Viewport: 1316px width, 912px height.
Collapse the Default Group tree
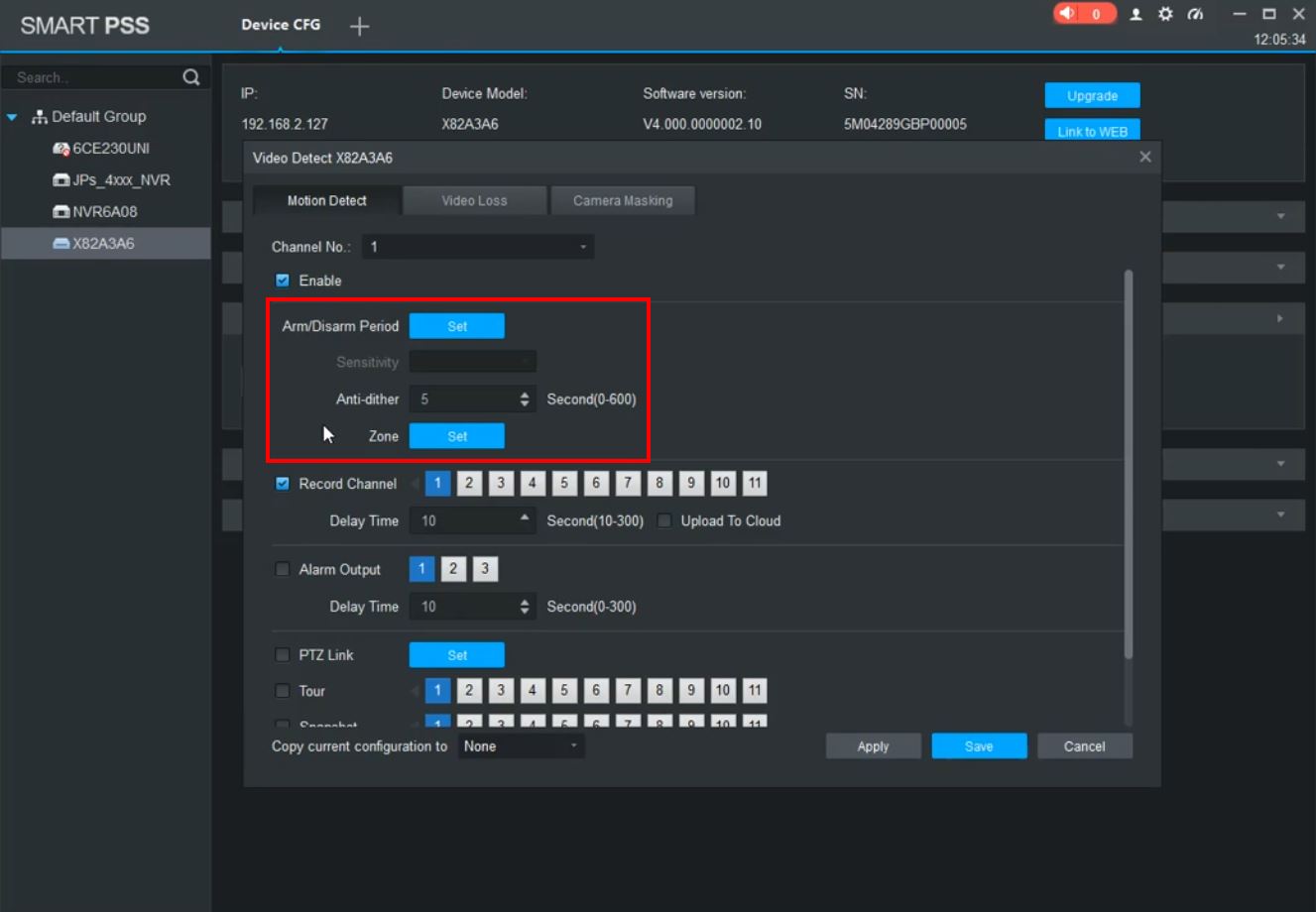(x=12, y=117)
